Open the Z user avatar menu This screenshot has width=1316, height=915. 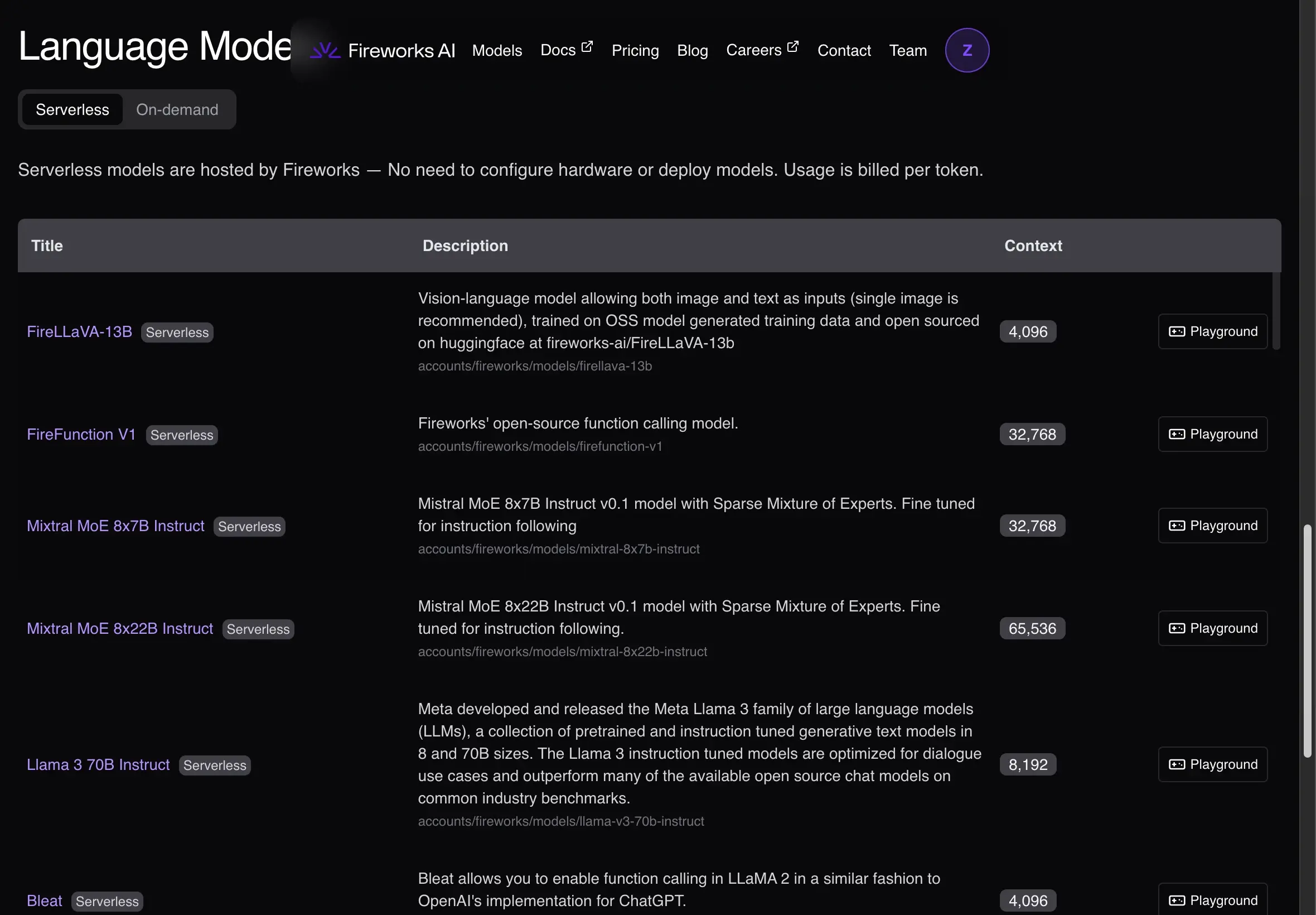click(966, 50)
